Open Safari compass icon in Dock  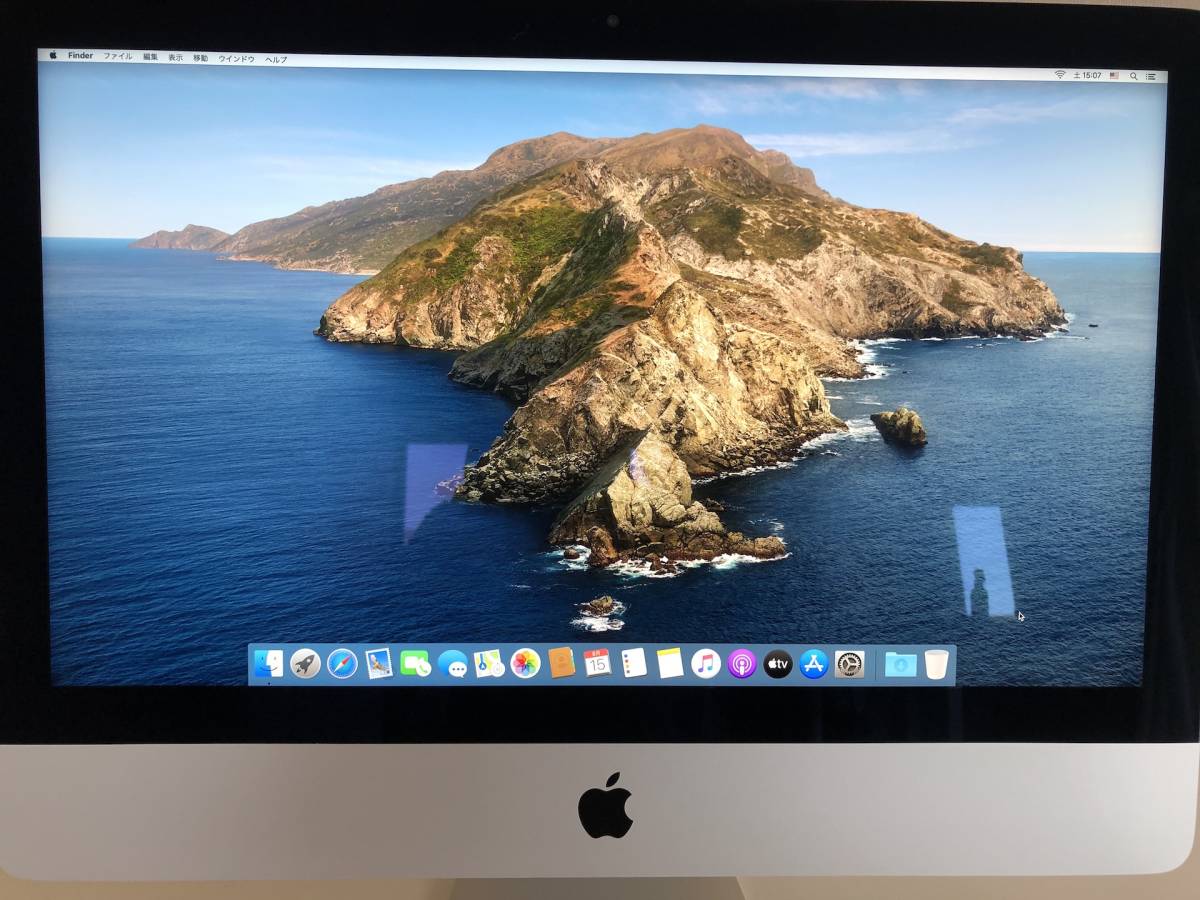pyautogui.click(x=342, y=663)
